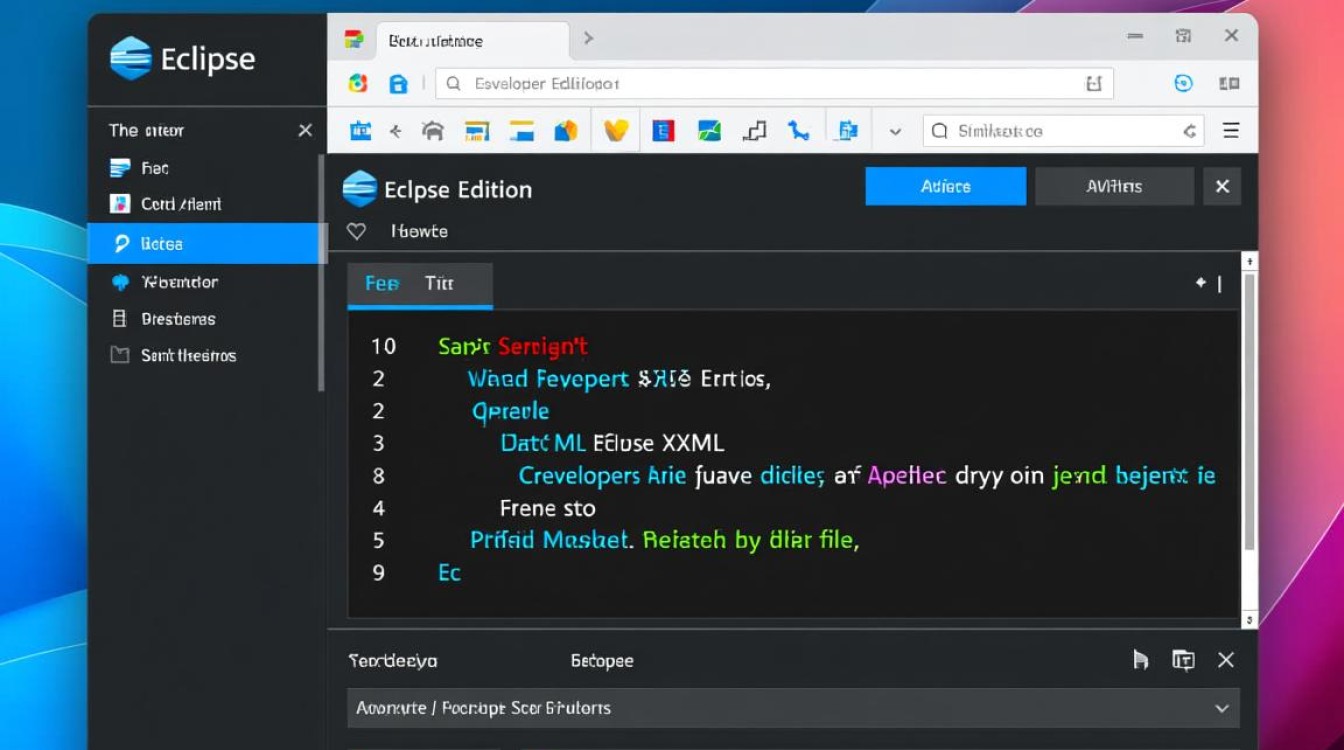Image resolution: width=1344 pixels, height=750 pixels.
Task: Click the blue curved connector icon
Action: (798, 131)
